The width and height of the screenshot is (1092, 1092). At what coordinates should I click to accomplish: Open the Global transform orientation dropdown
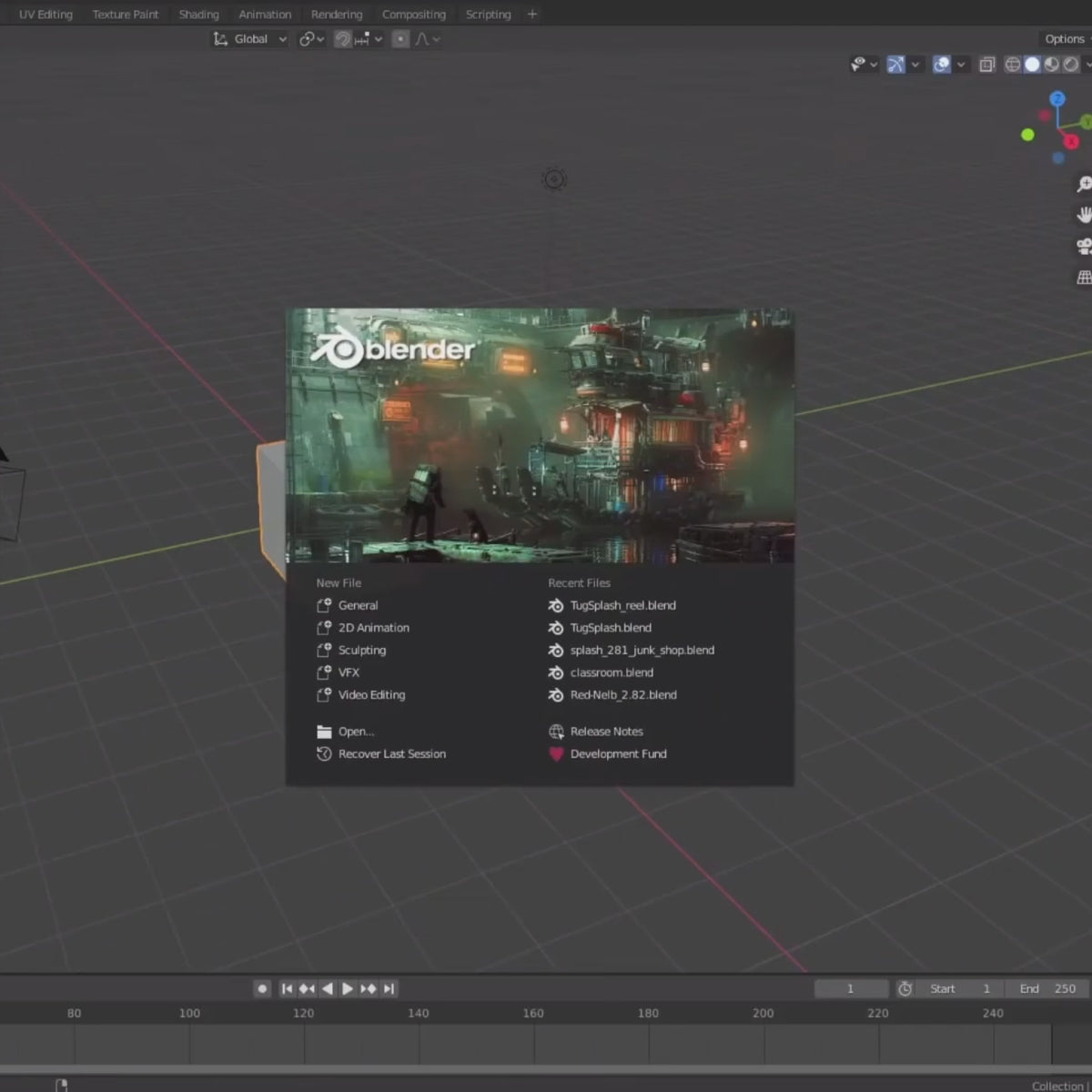pos(250,39)
